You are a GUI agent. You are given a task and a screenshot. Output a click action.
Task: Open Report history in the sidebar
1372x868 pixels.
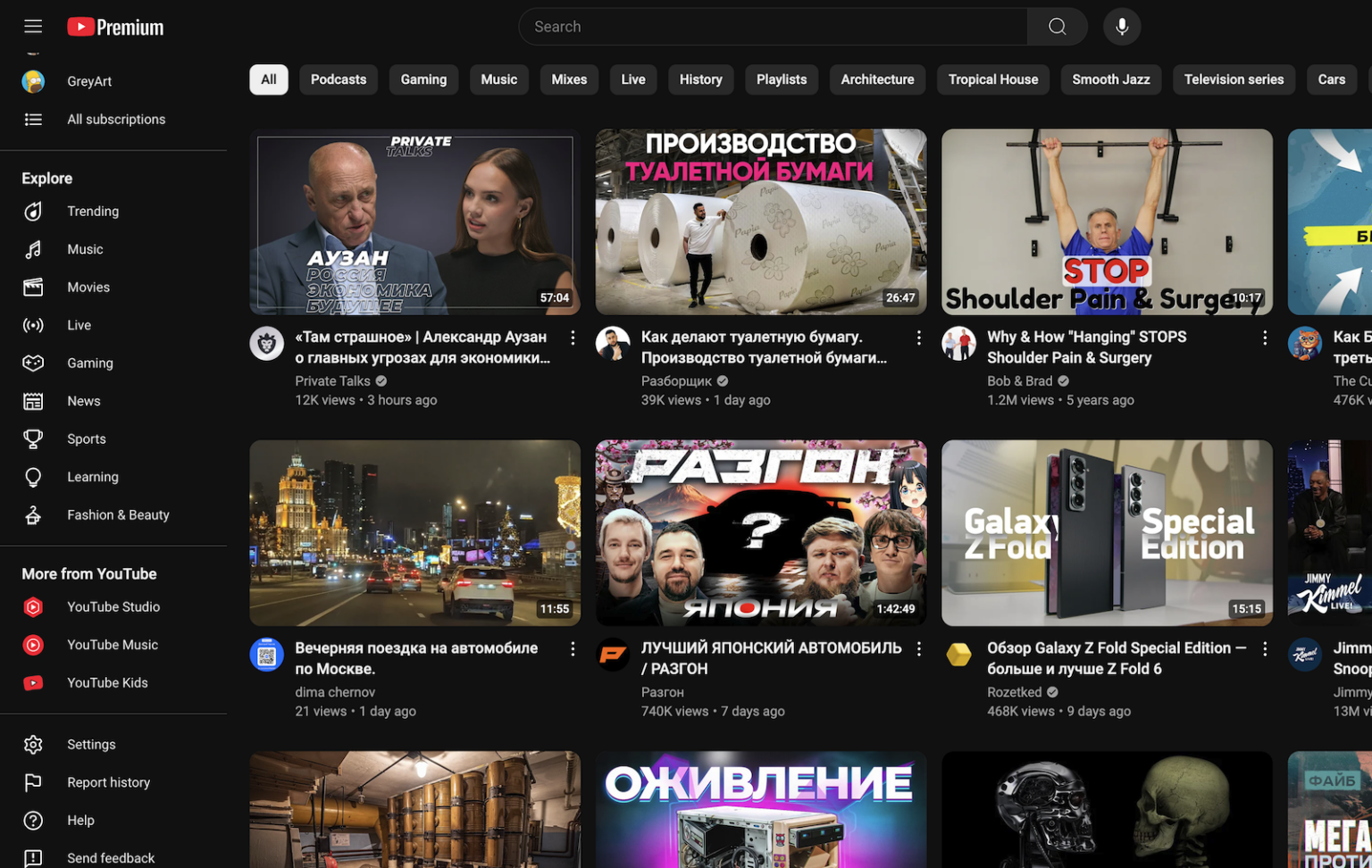[108, 781]
